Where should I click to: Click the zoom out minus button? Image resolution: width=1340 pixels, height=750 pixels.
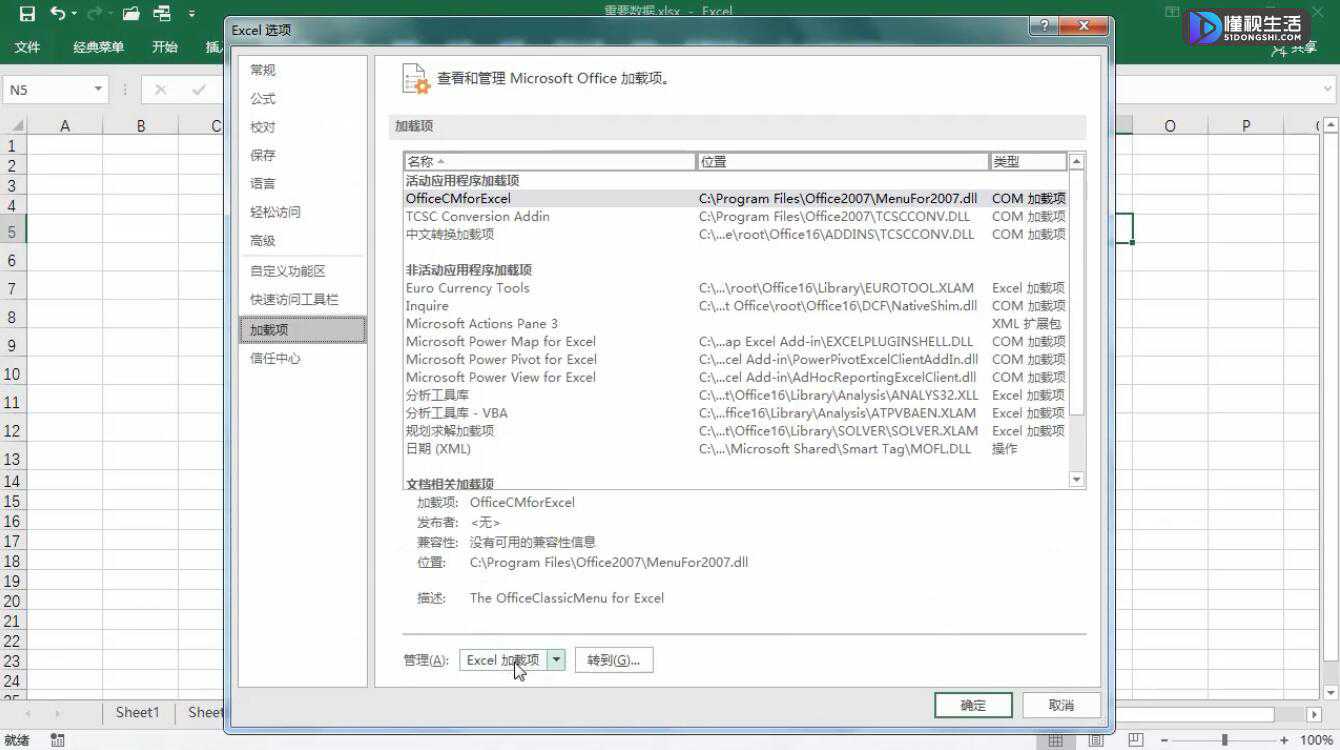1165,741
